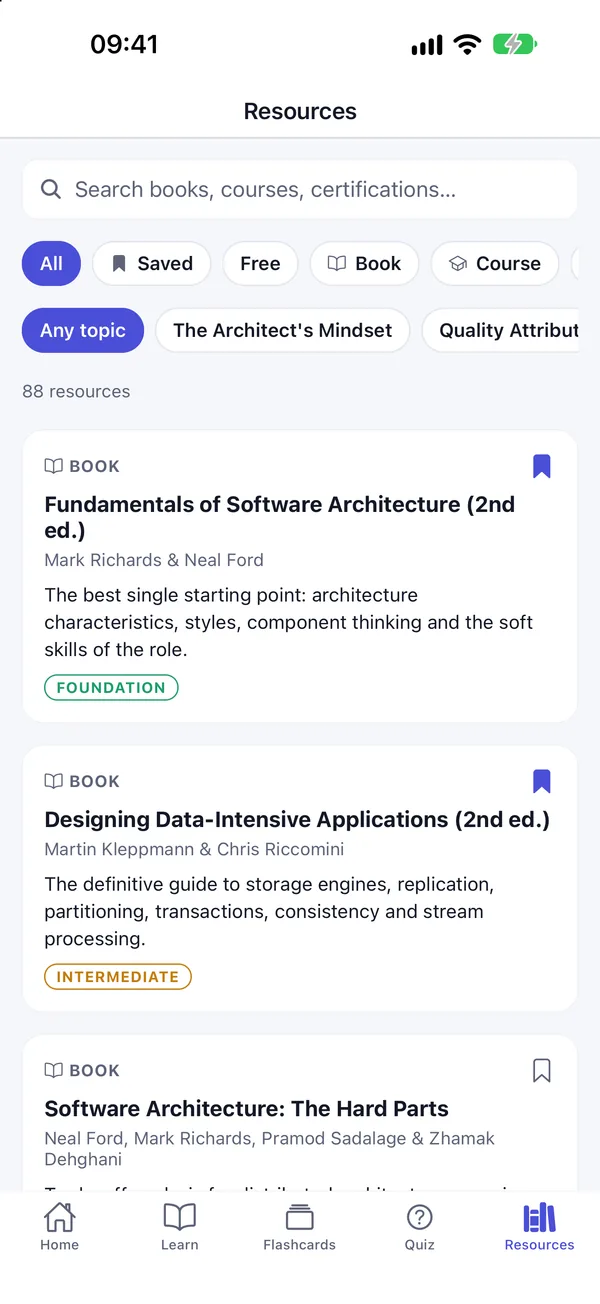The height and width of the screenshot is (1304, 600).
Task: Click the 88 resources count text
Action: point(76,391)
